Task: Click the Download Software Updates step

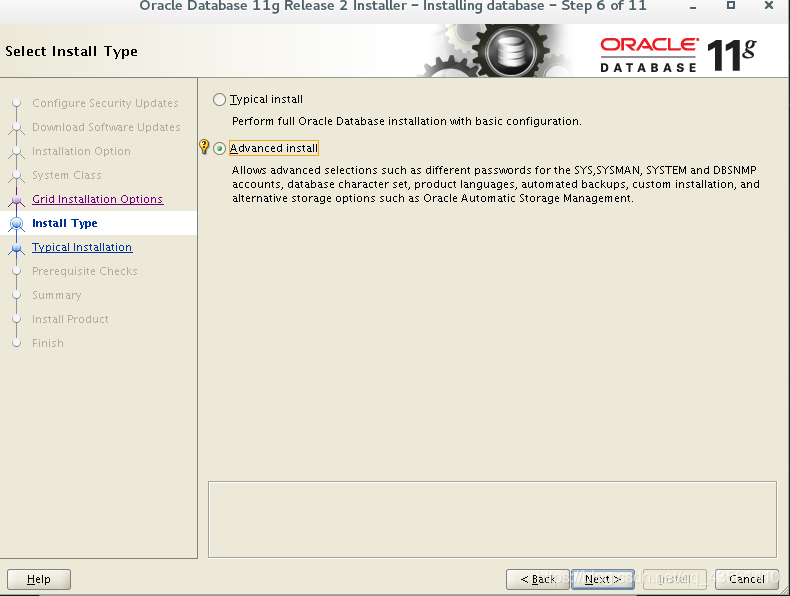Action: tap(106, 127)
